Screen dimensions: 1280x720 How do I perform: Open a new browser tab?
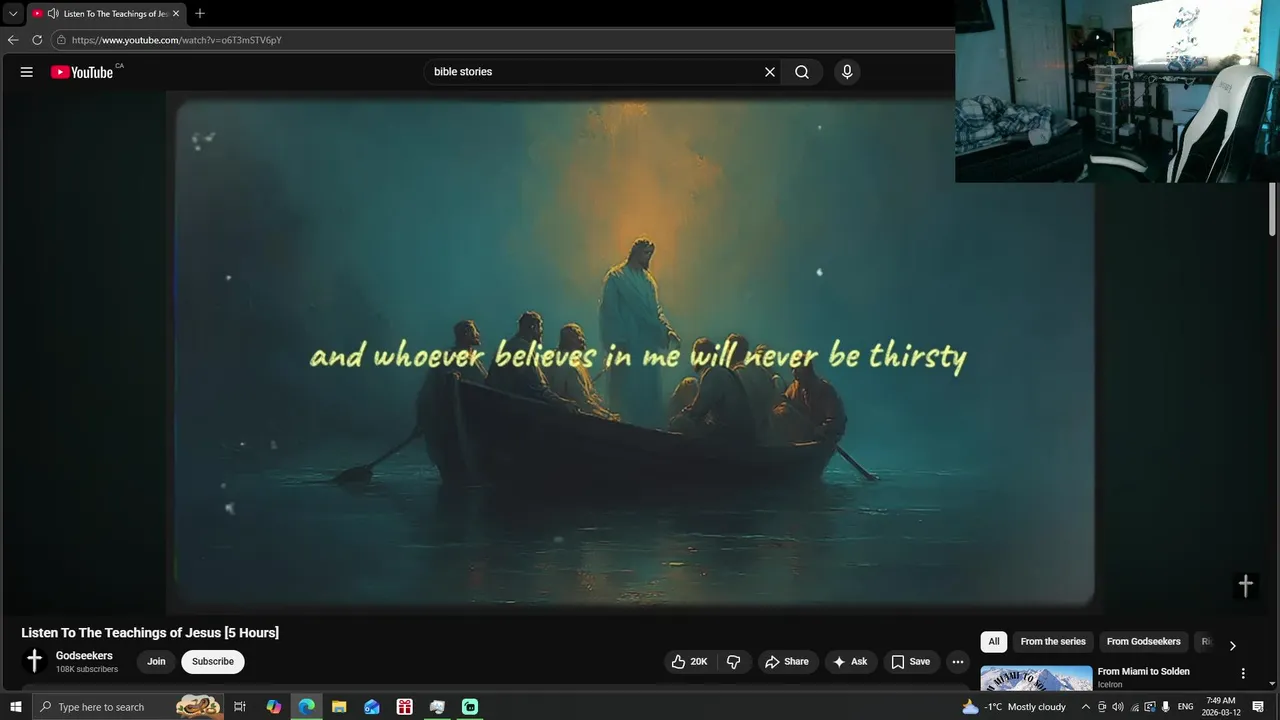[x=200, y=14]
